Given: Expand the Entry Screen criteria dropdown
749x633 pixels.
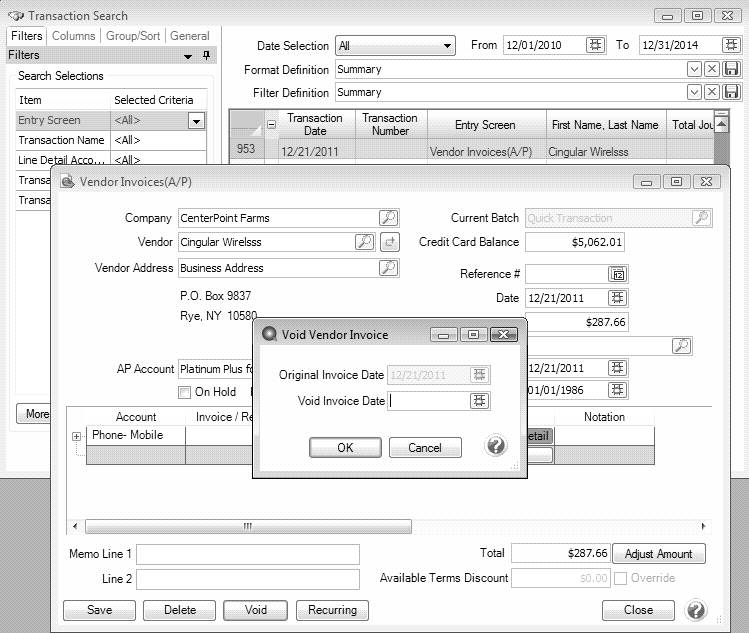Looking at the screenshot, I should [x=197, y=121].
